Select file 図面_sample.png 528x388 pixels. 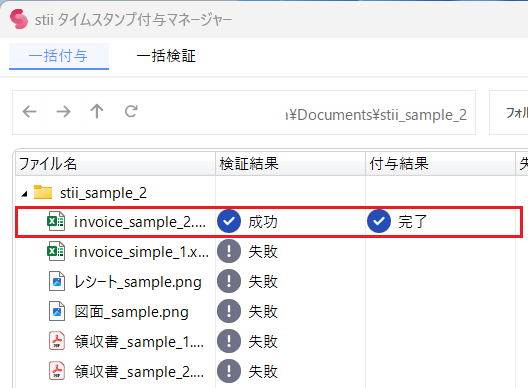click(x=131, y=312)
